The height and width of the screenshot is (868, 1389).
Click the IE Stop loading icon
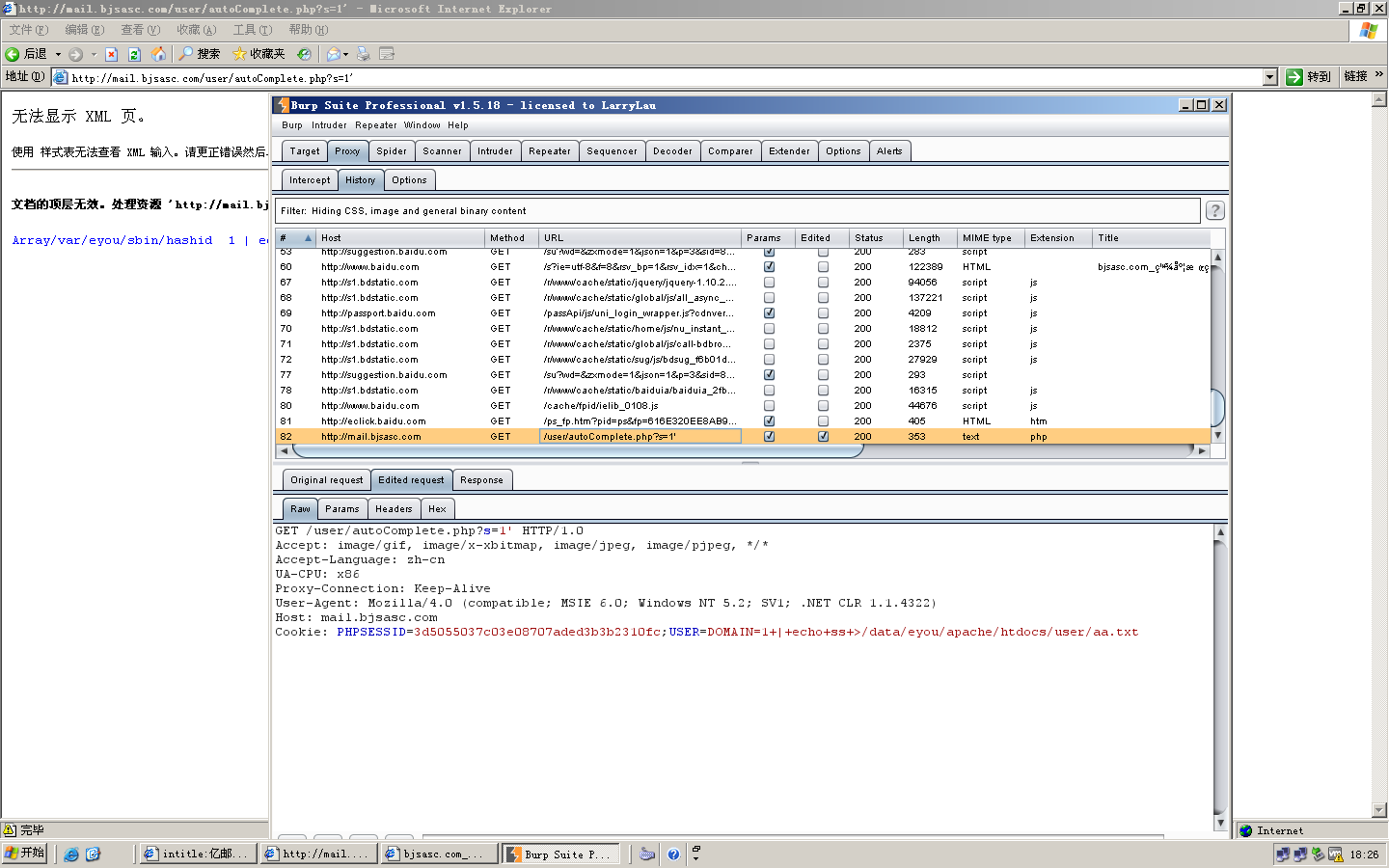click(x=111, y=54)
